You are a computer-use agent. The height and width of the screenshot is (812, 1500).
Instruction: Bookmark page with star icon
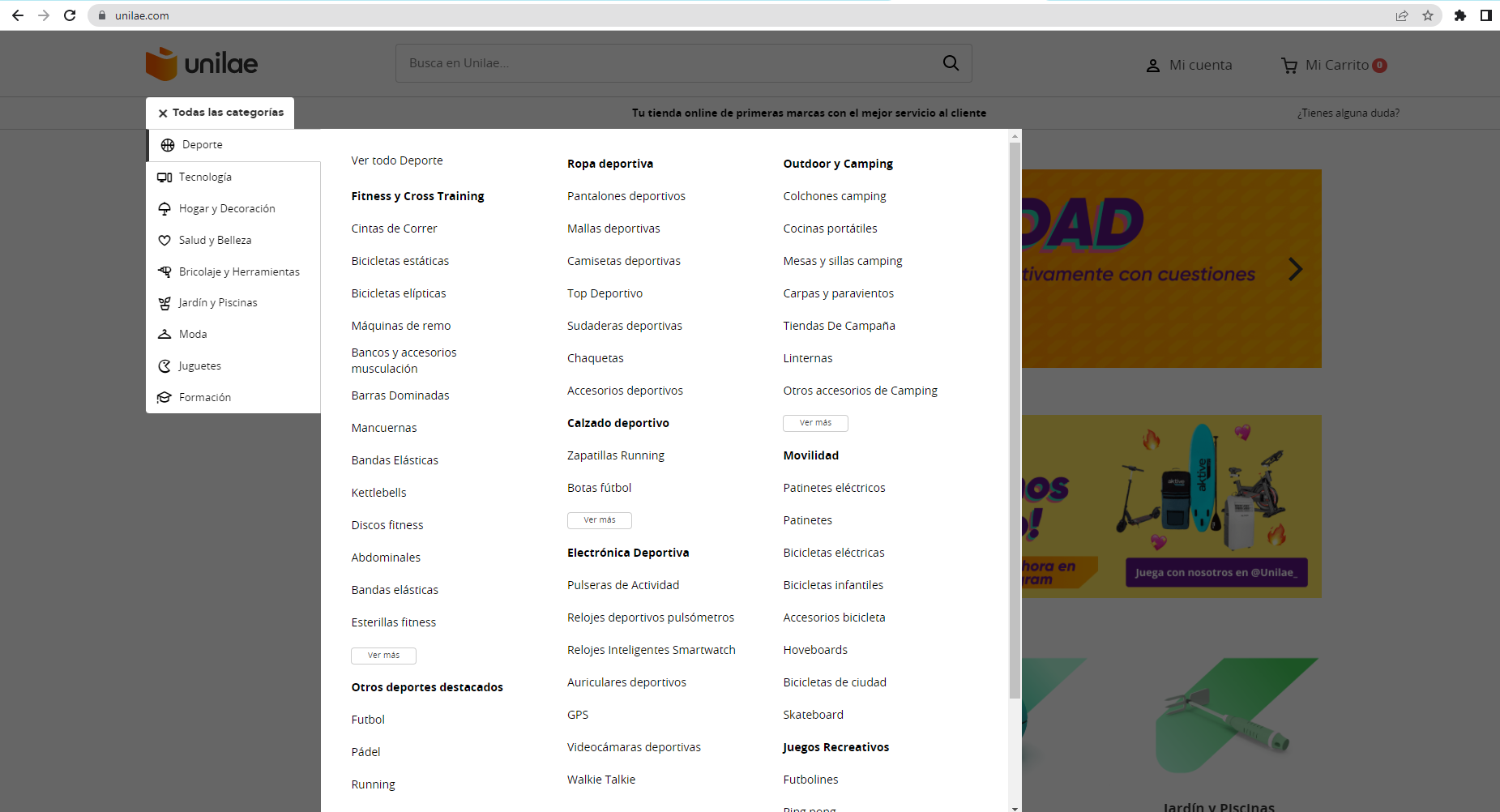click(x=1428, y=15)
